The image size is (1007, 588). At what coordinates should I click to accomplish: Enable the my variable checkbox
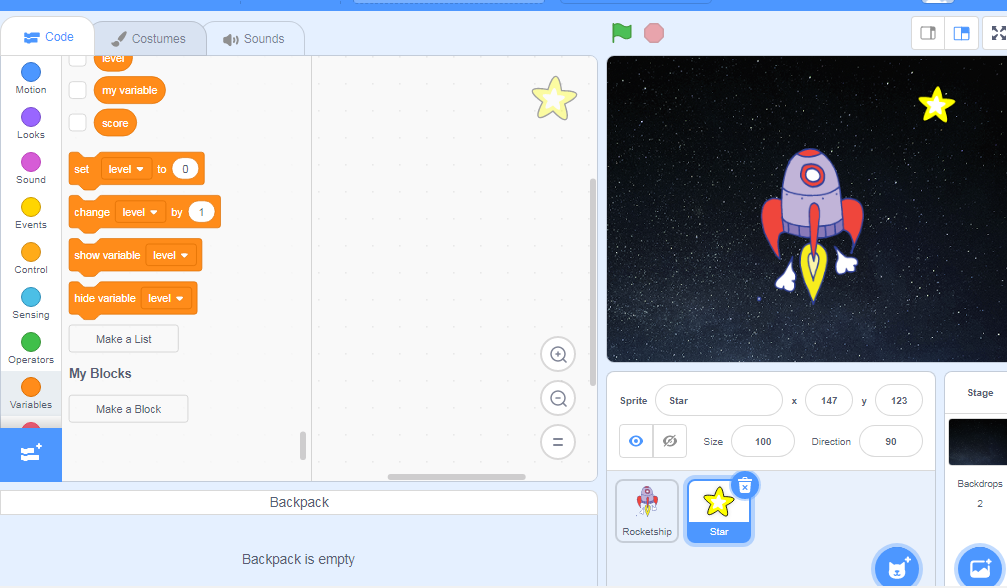tap(77, 90)
